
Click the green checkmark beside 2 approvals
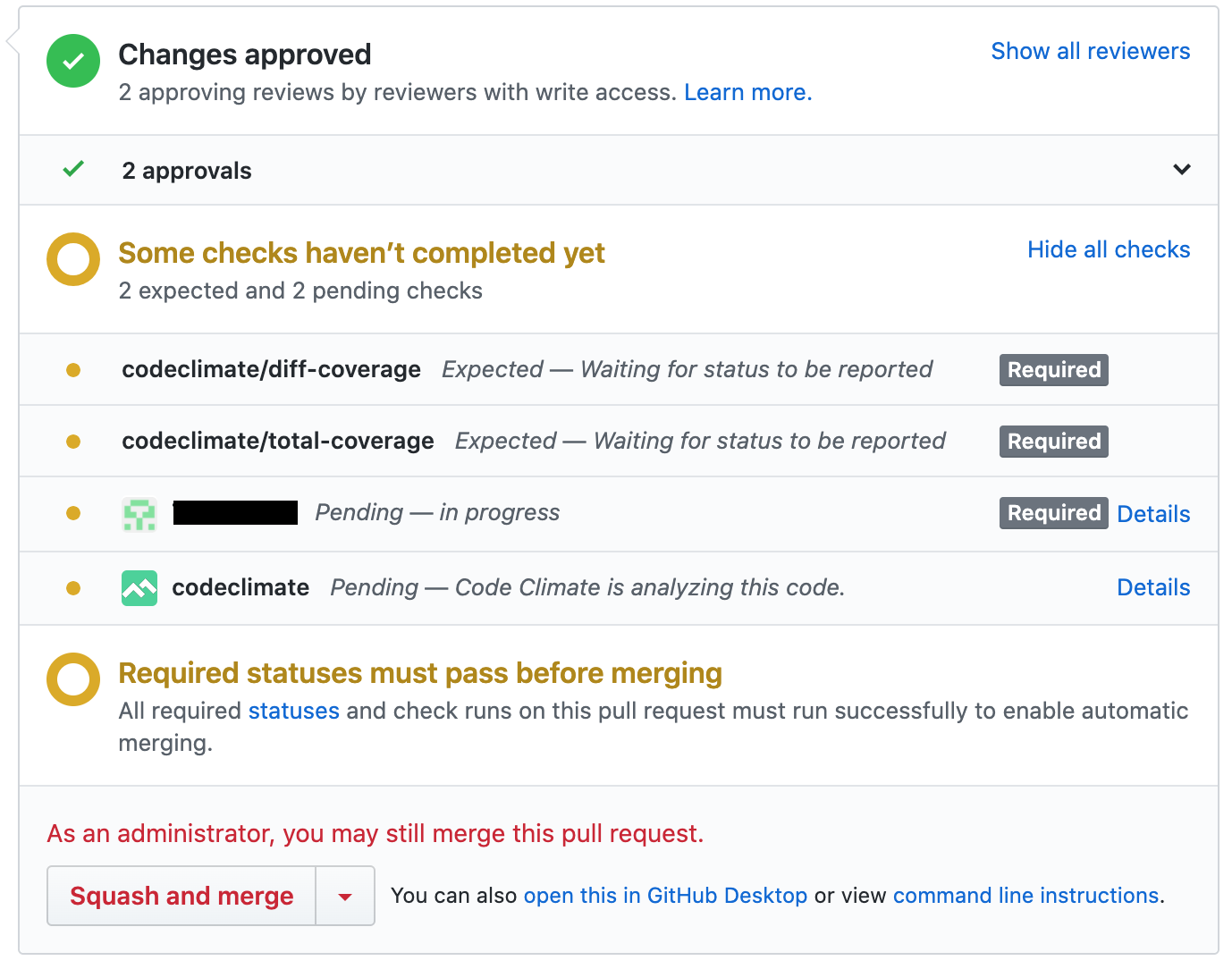[x=73, y=170]
